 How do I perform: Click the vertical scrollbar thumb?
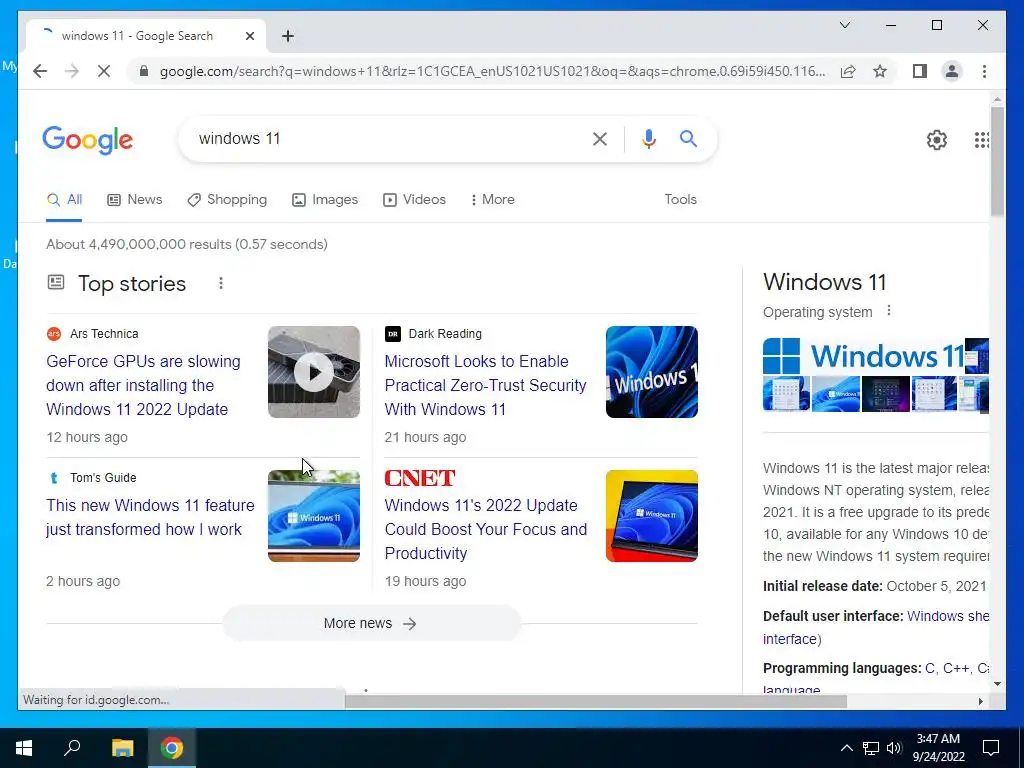(x=997, y=161)
